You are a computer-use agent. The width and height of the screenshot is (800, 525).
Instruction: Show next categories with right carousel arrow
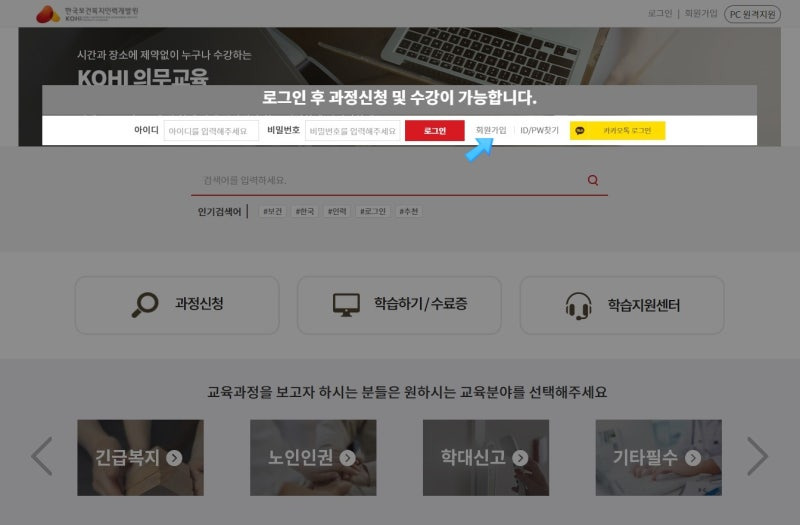click(758, 456)
